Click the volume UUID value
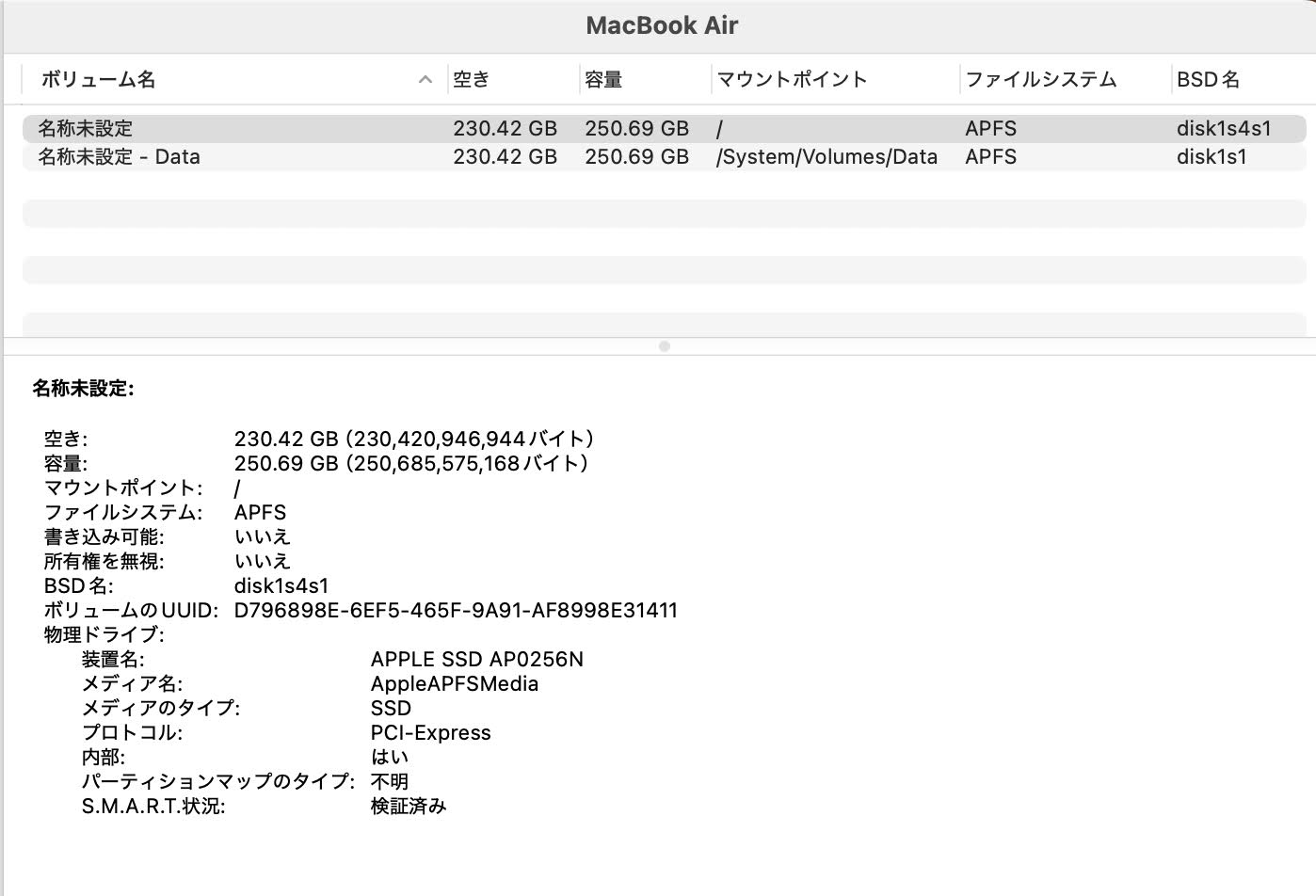Screen dimensions: 1316x896 pos(457,610)
